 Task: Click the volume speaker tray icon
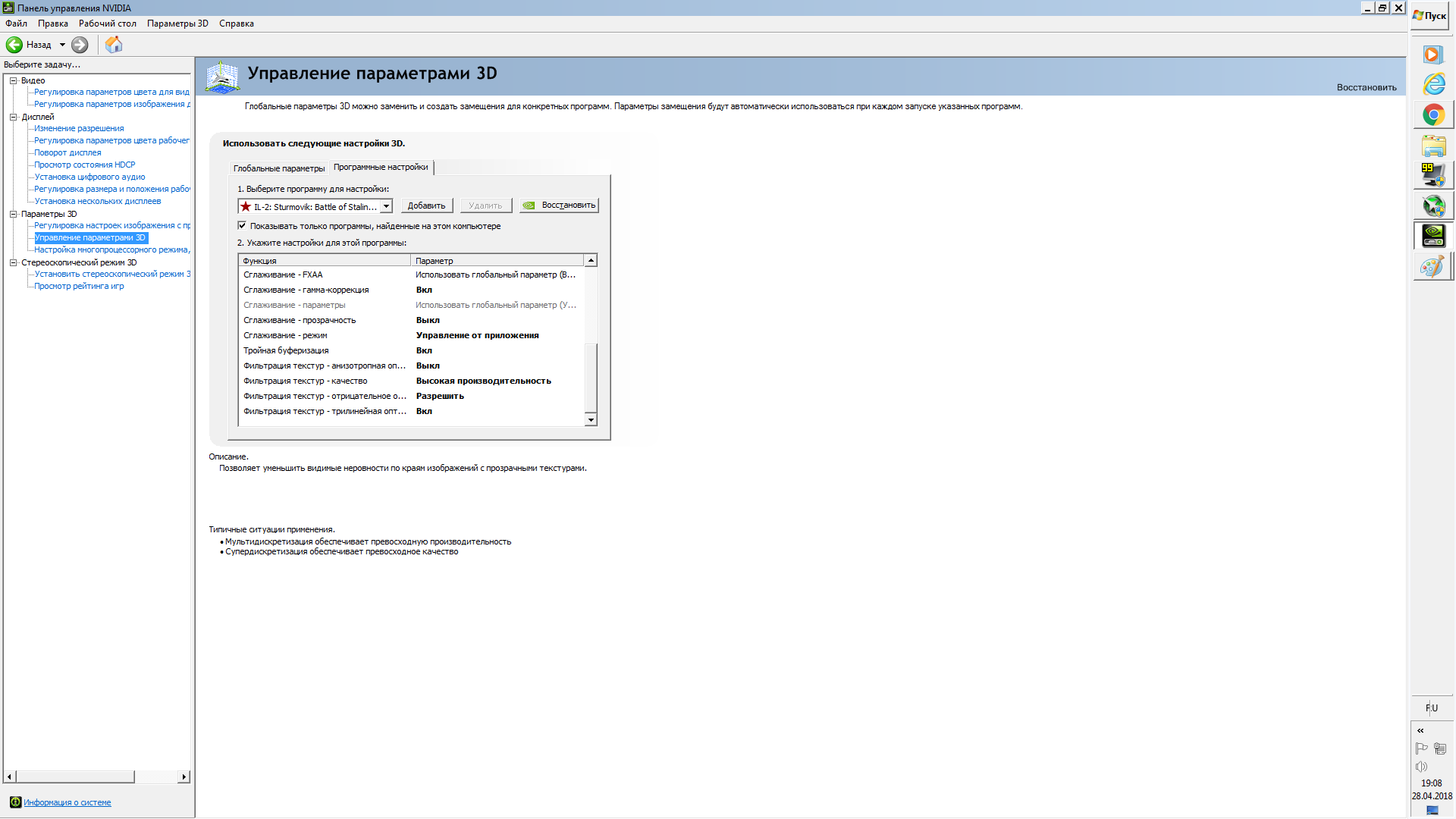1421,767
